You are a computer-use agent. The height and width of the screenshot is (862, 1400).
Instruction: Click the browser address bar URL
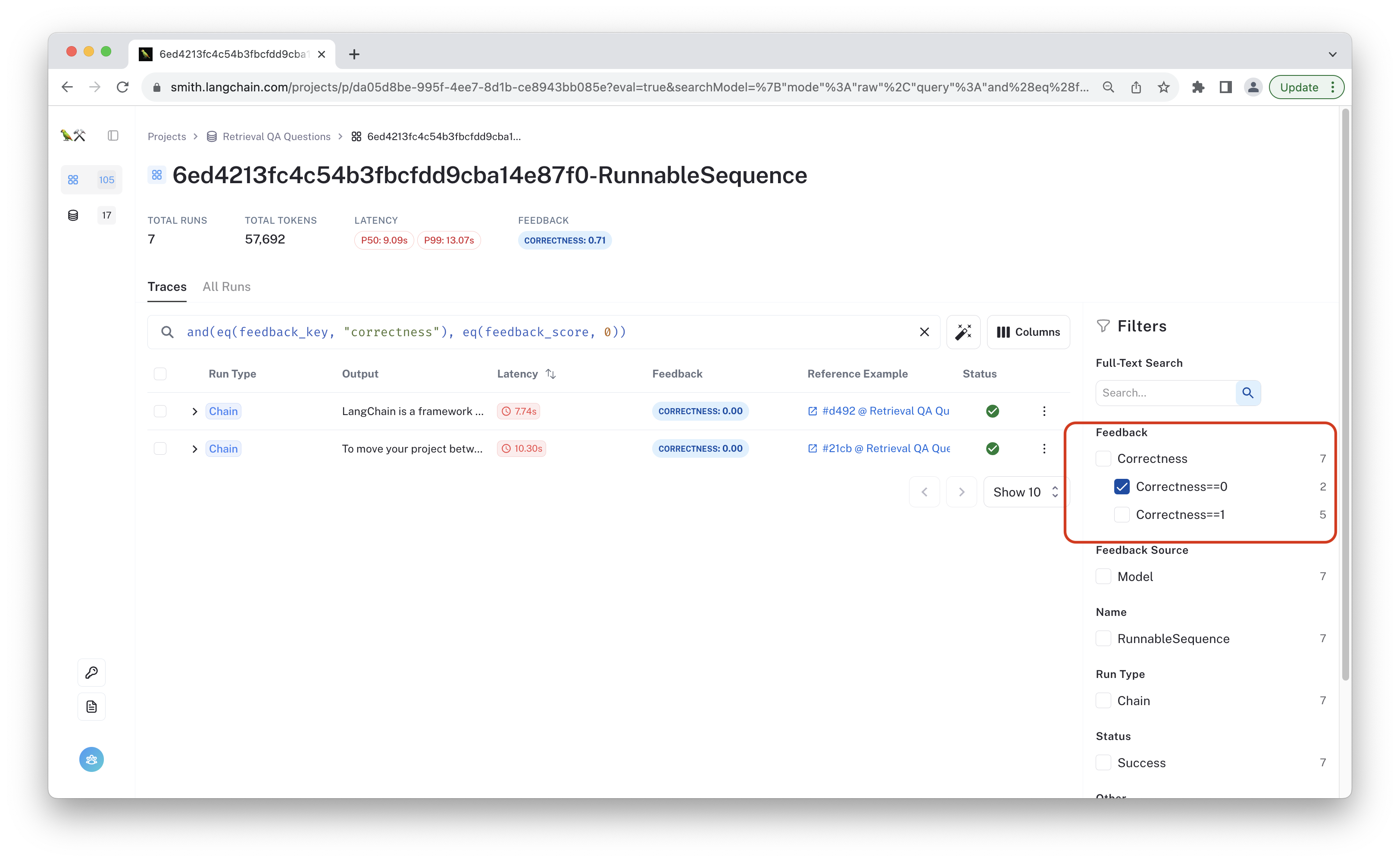629,87
